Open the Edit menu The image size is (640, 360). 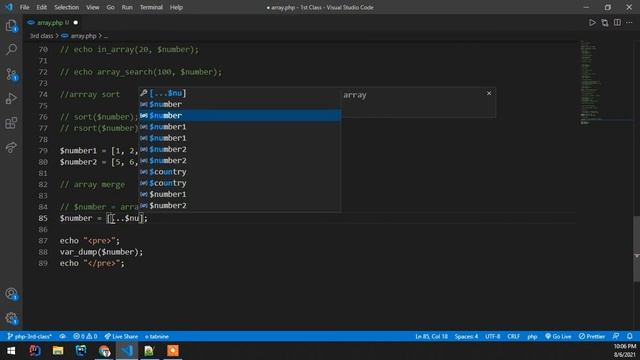tap(42, 7)
